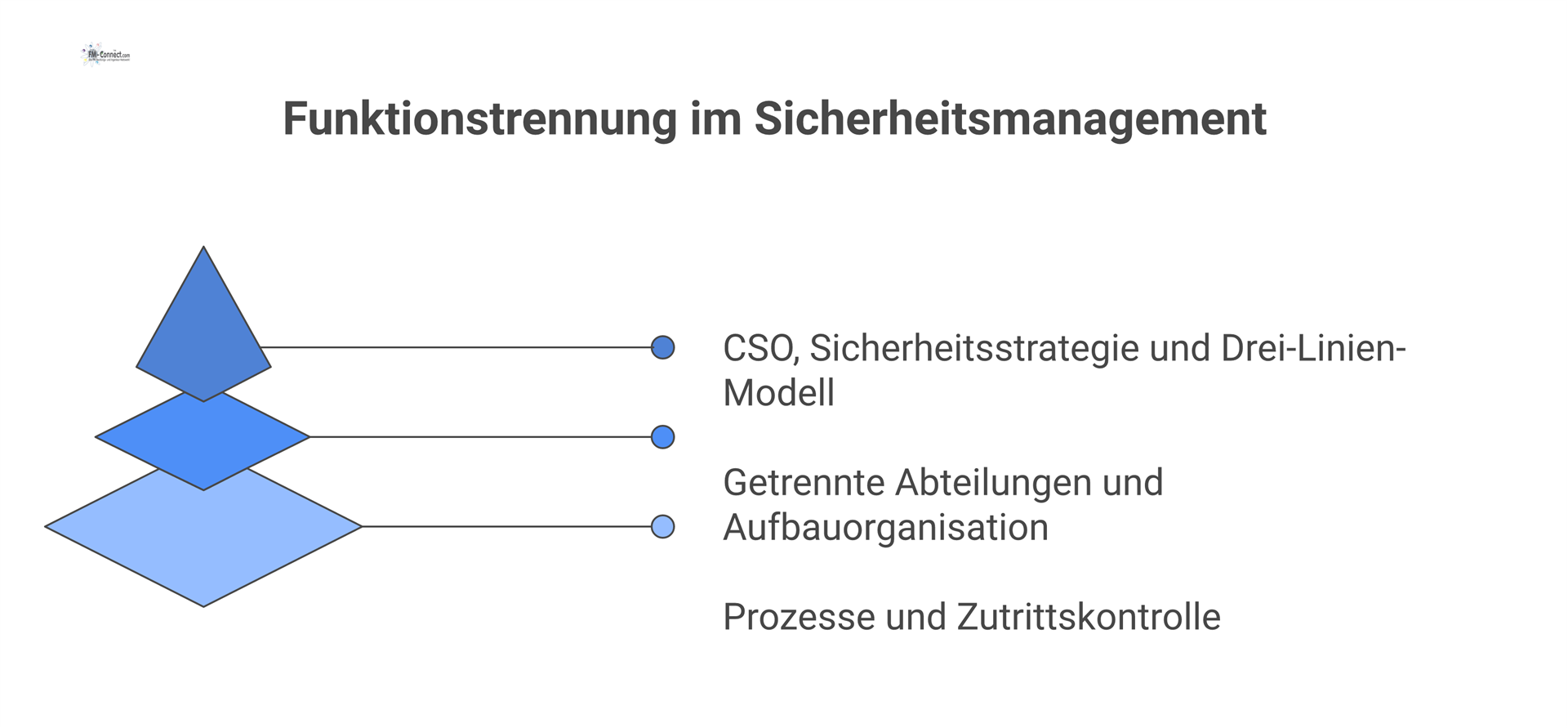
Task: Click the connector line from the middle diamond
Action: pos(480,437)
